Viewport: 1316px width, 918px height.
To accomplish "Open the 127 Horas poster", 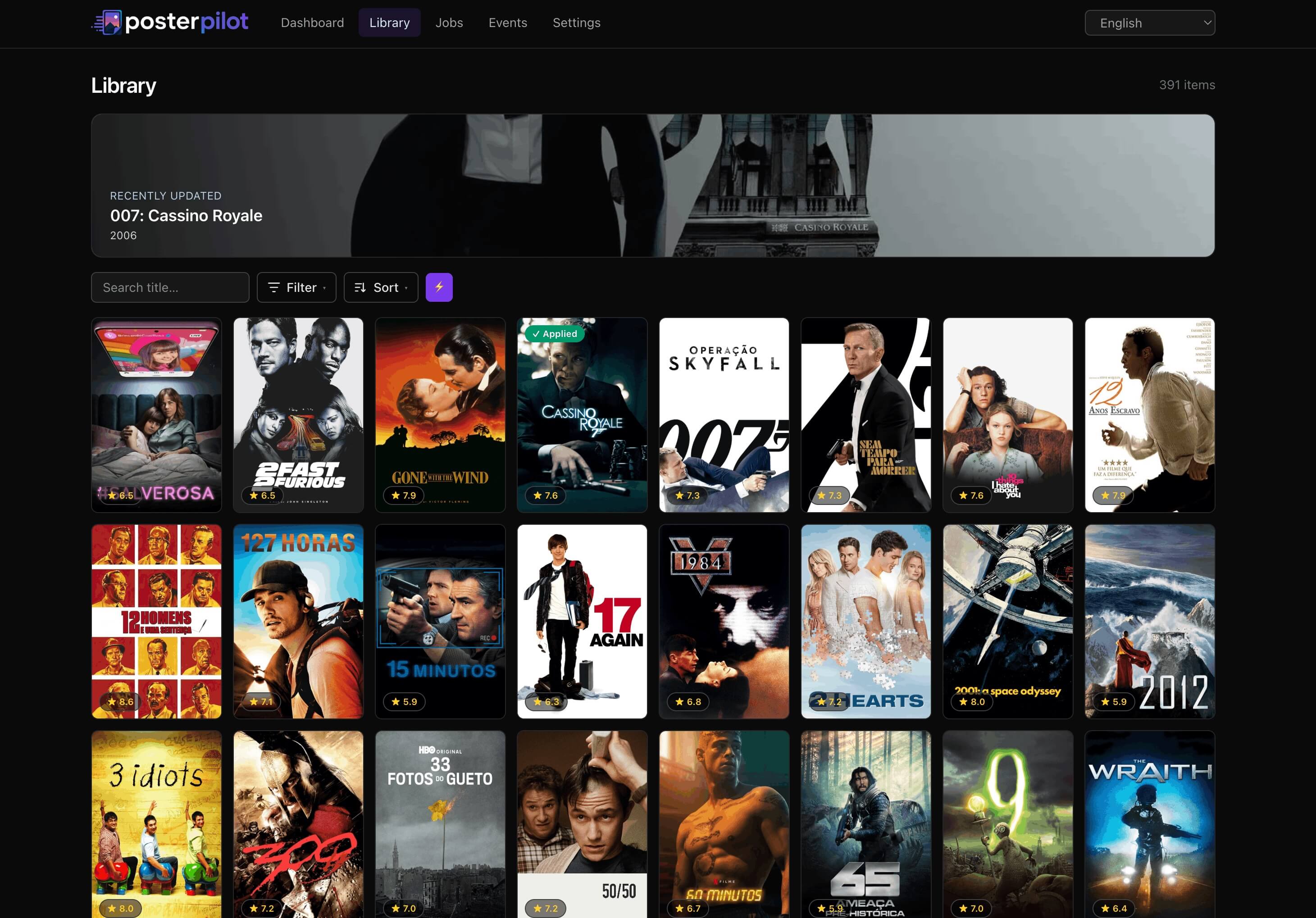I will (298, 621).
